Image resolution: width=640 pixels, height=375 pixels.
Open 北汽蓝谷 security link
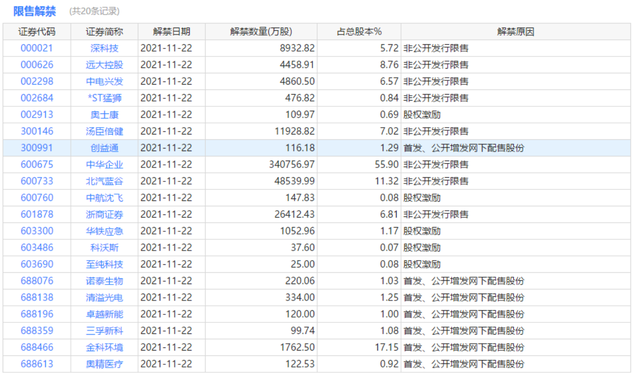click(x=104, y=181)
